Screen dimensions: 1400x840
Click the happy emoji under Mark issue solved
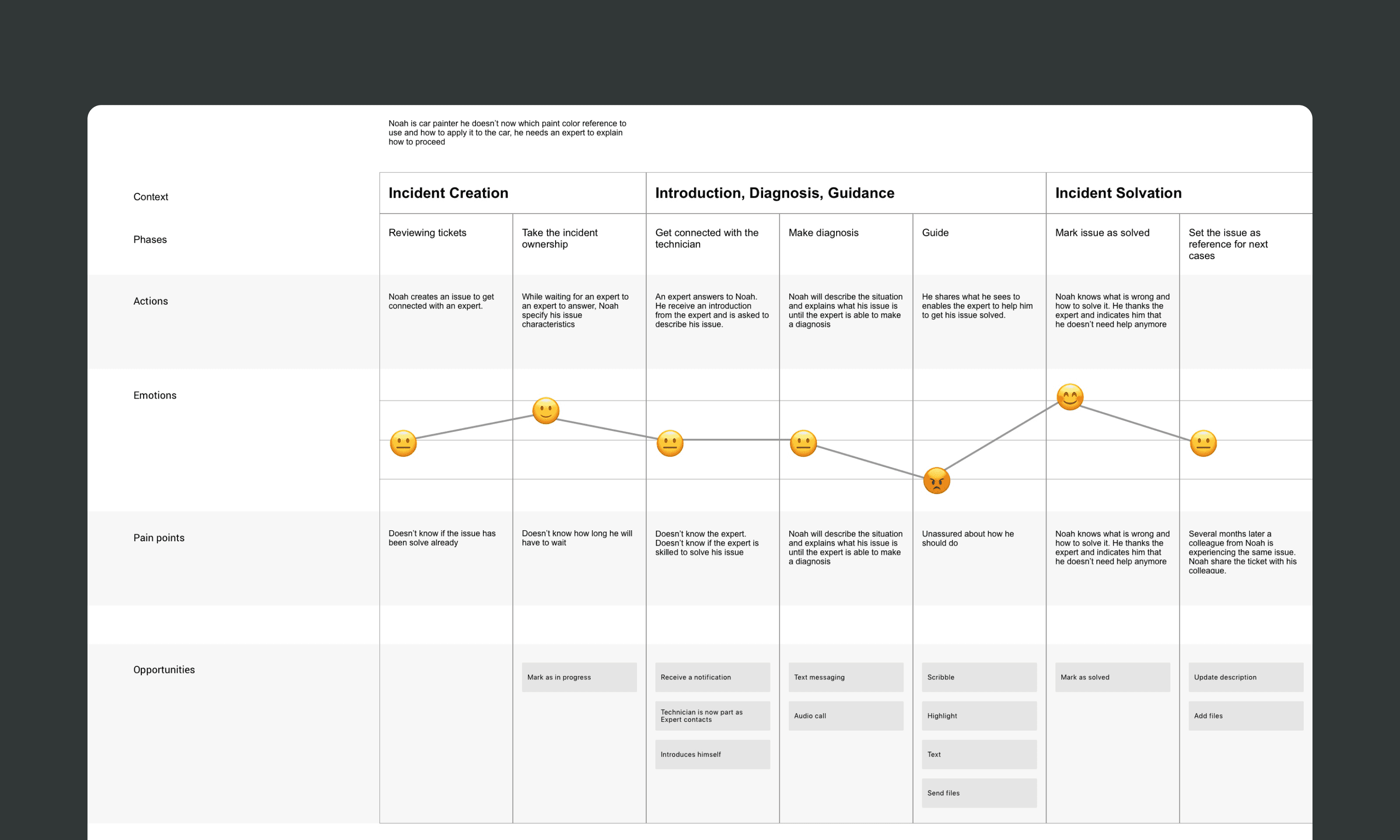pos(1070,397)
